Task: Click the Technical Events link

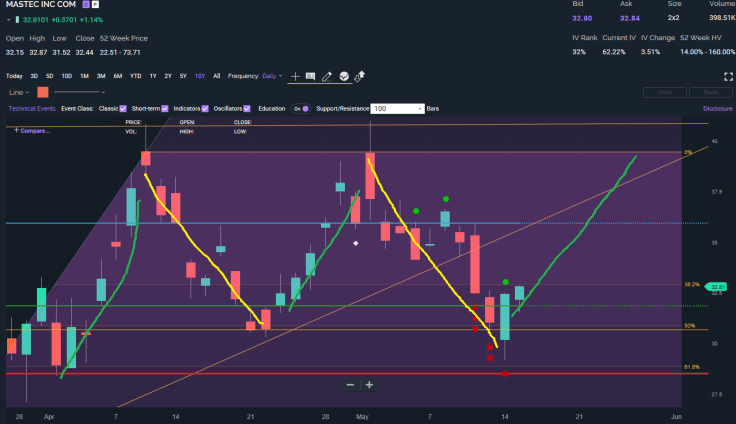Action: (x=32, y=108)
